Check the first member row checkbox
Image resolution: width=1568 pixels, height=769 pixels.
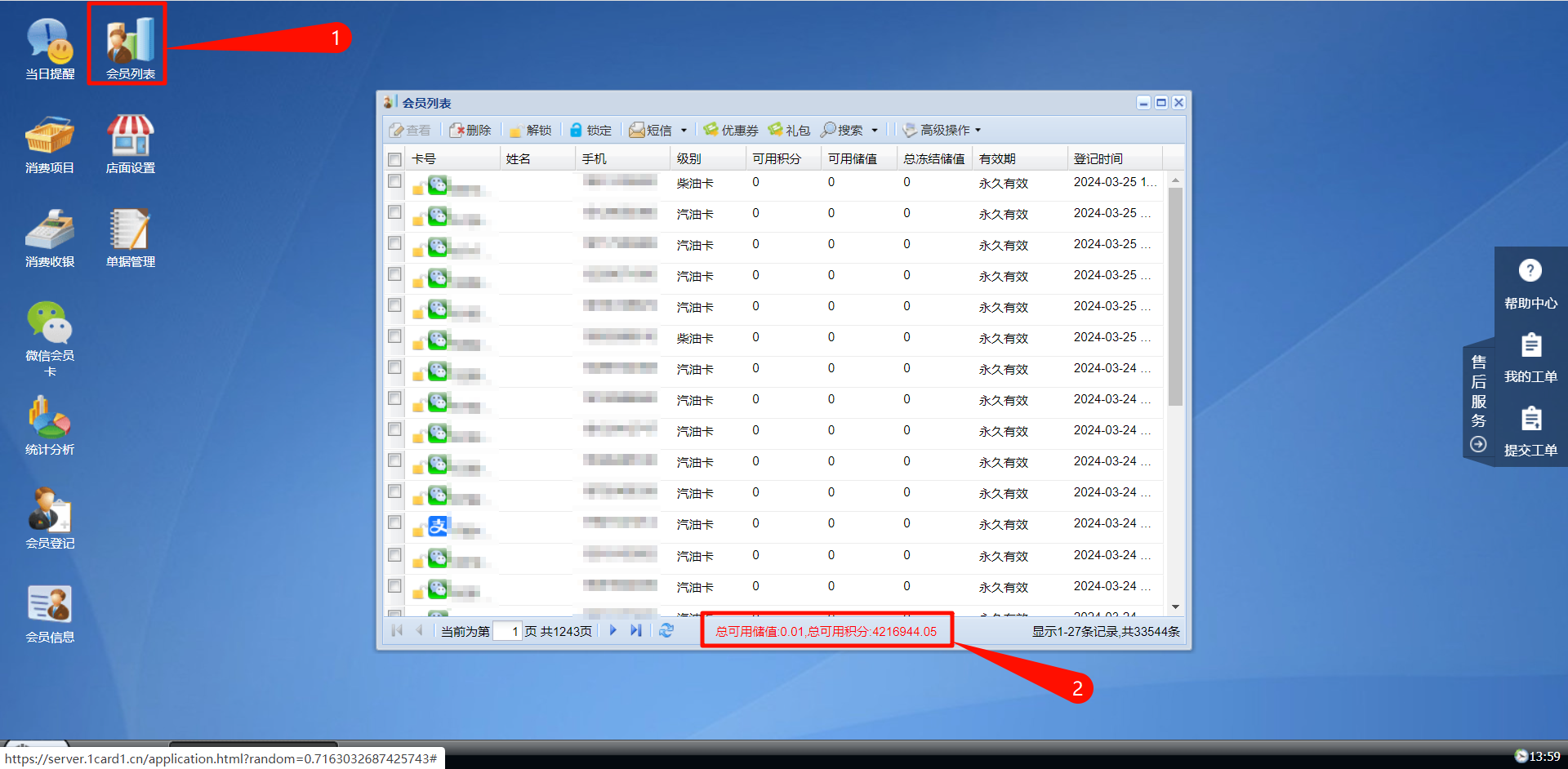(395, 181)
